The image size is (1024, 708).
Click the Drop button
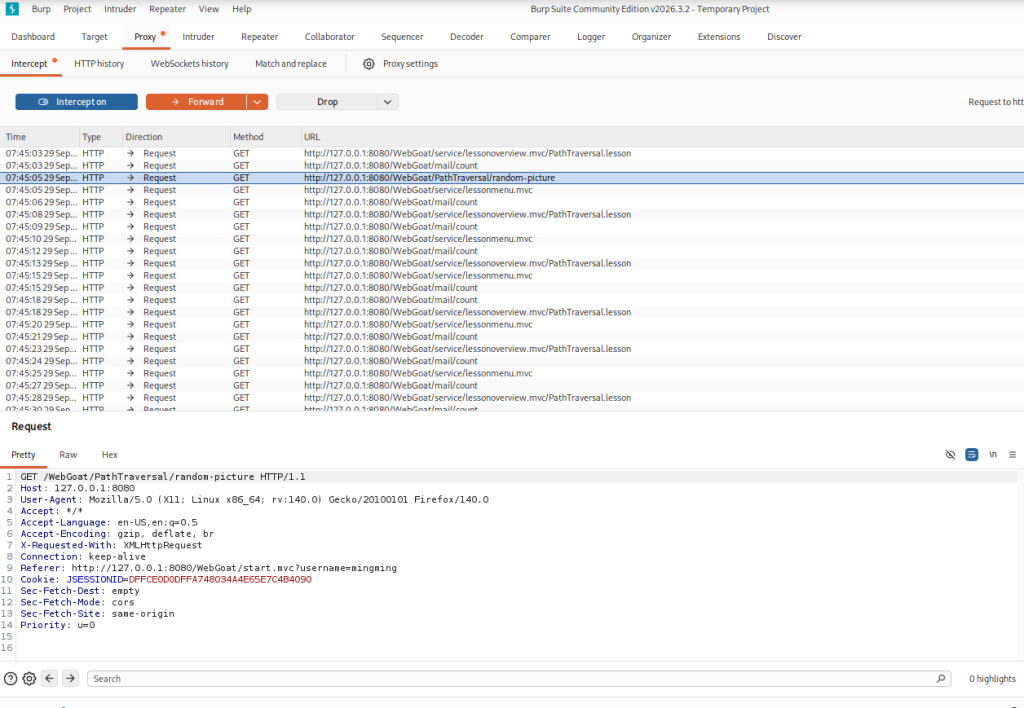(327, 102)
